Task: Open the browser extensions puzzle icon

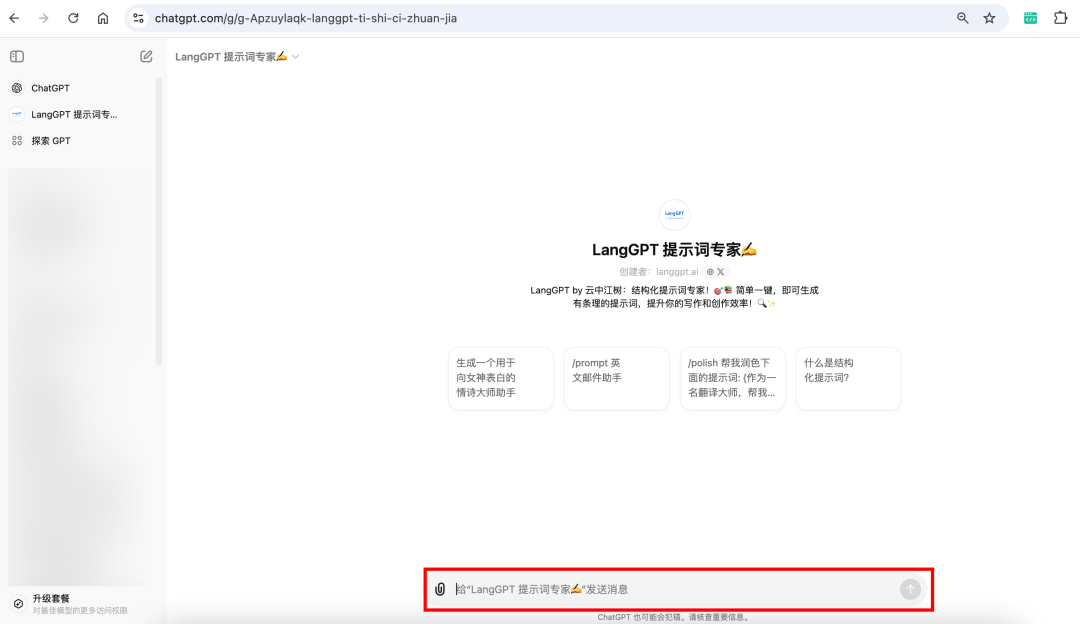Action: (x=1060, y=19)
